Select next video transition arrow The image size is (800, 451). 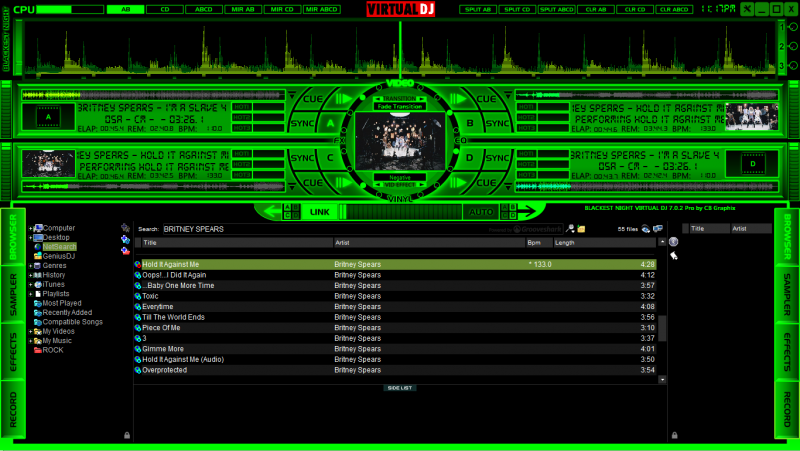coord(422,98)
